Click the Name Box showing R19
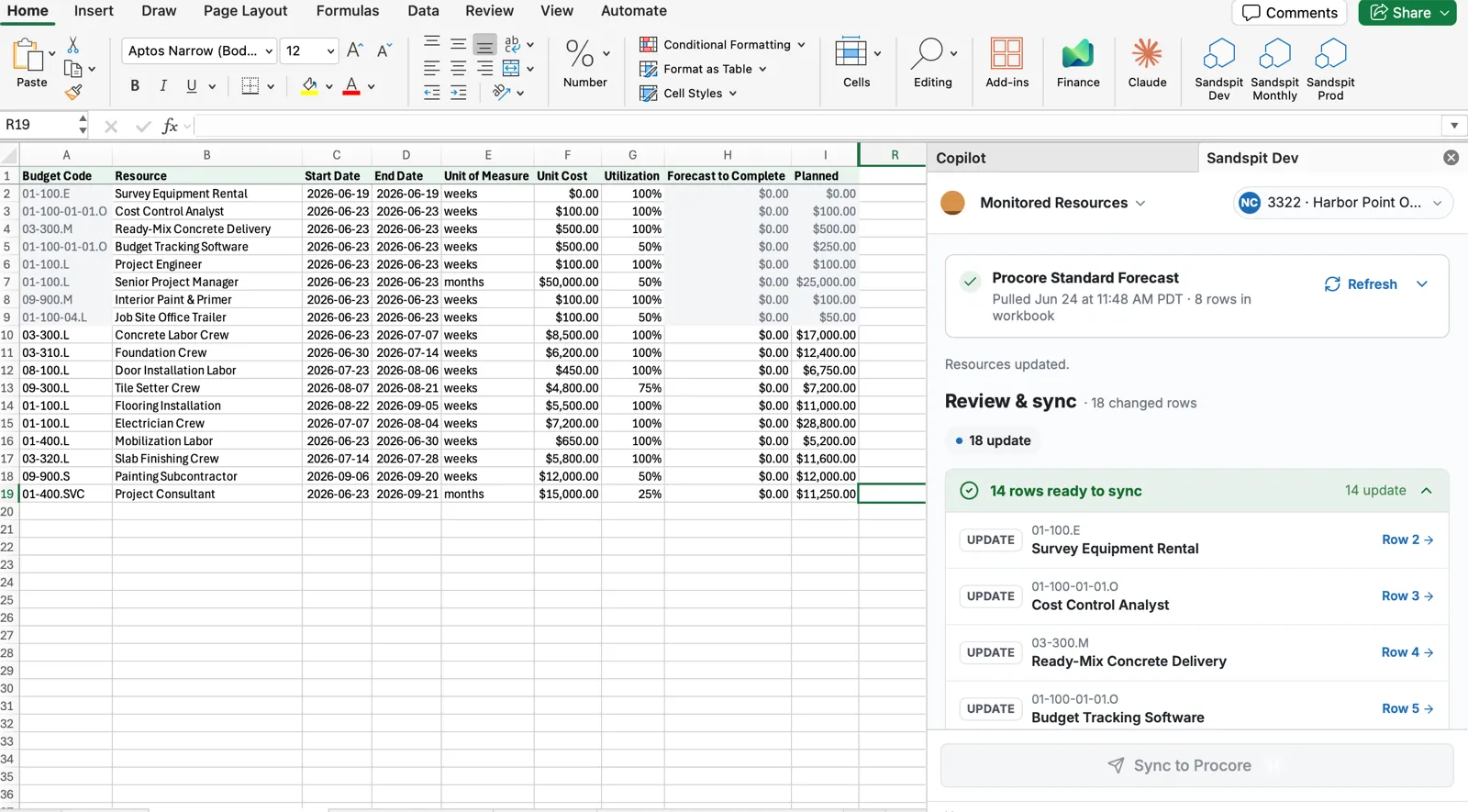 pos(39,125)
